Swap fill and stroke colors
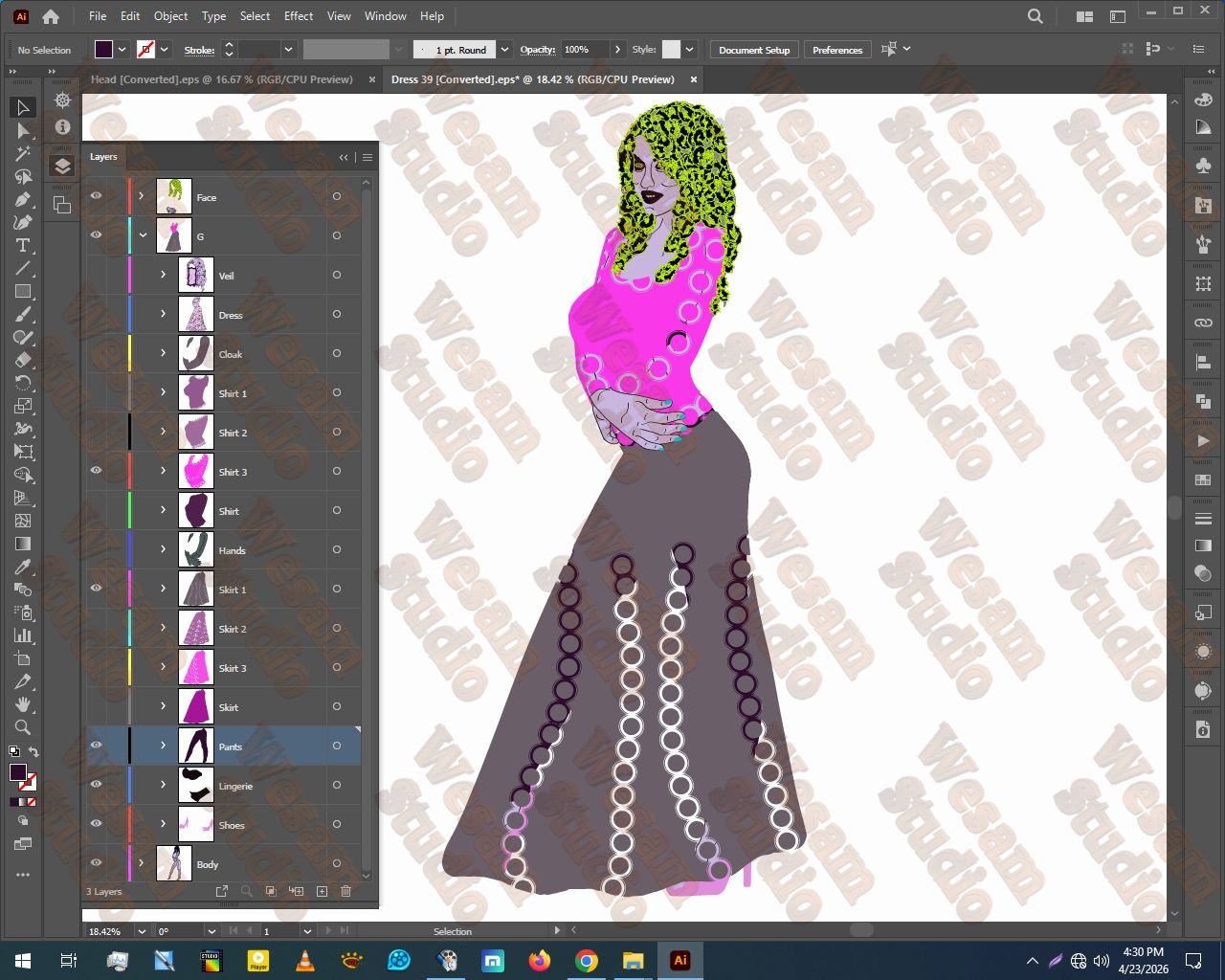The width and height of the screenshot is (1225, 980). click(x=33, y=752)
